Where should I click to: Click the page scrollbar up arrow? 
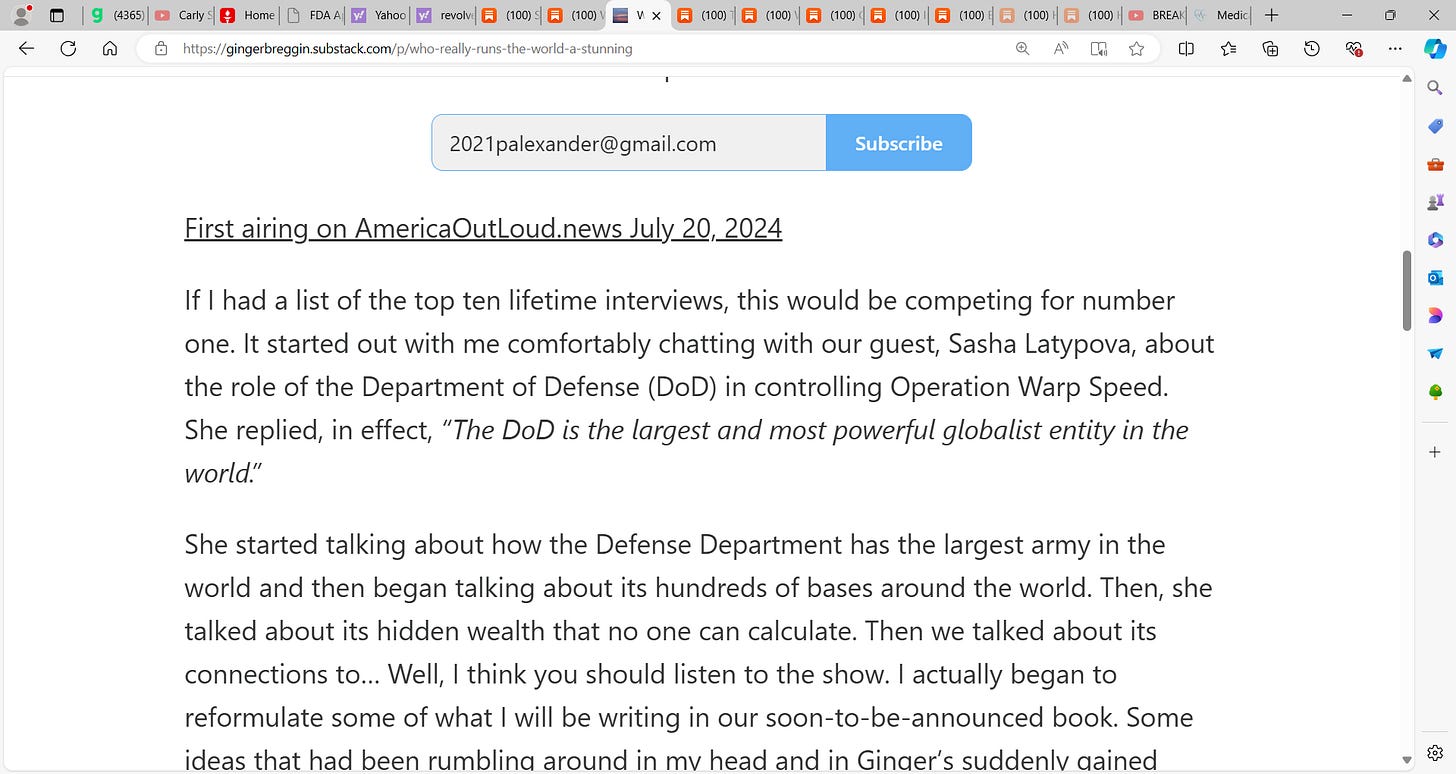pos(1406,78)
